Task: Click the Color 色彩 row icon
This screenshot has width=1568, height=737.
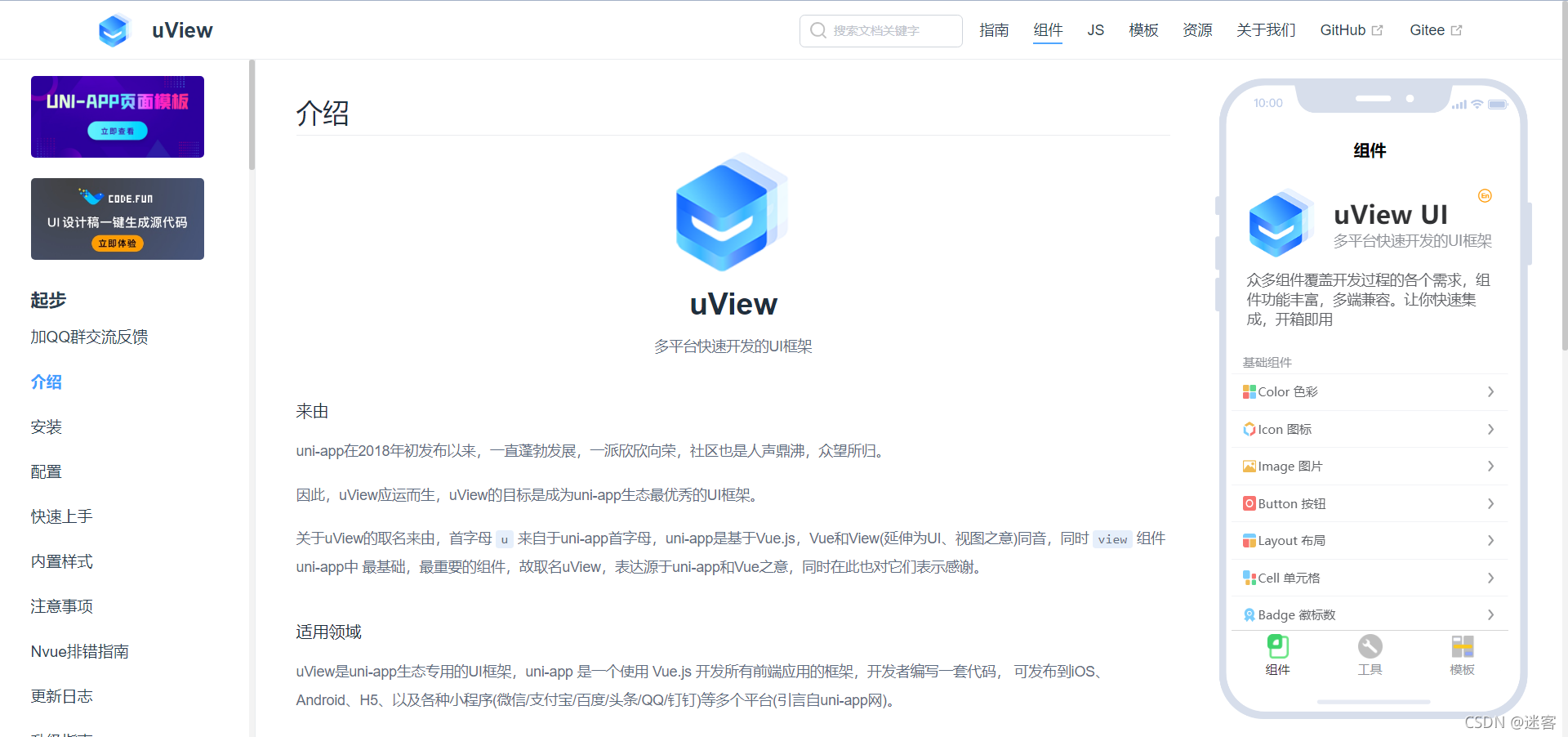Action: [x=1249, y=392]
